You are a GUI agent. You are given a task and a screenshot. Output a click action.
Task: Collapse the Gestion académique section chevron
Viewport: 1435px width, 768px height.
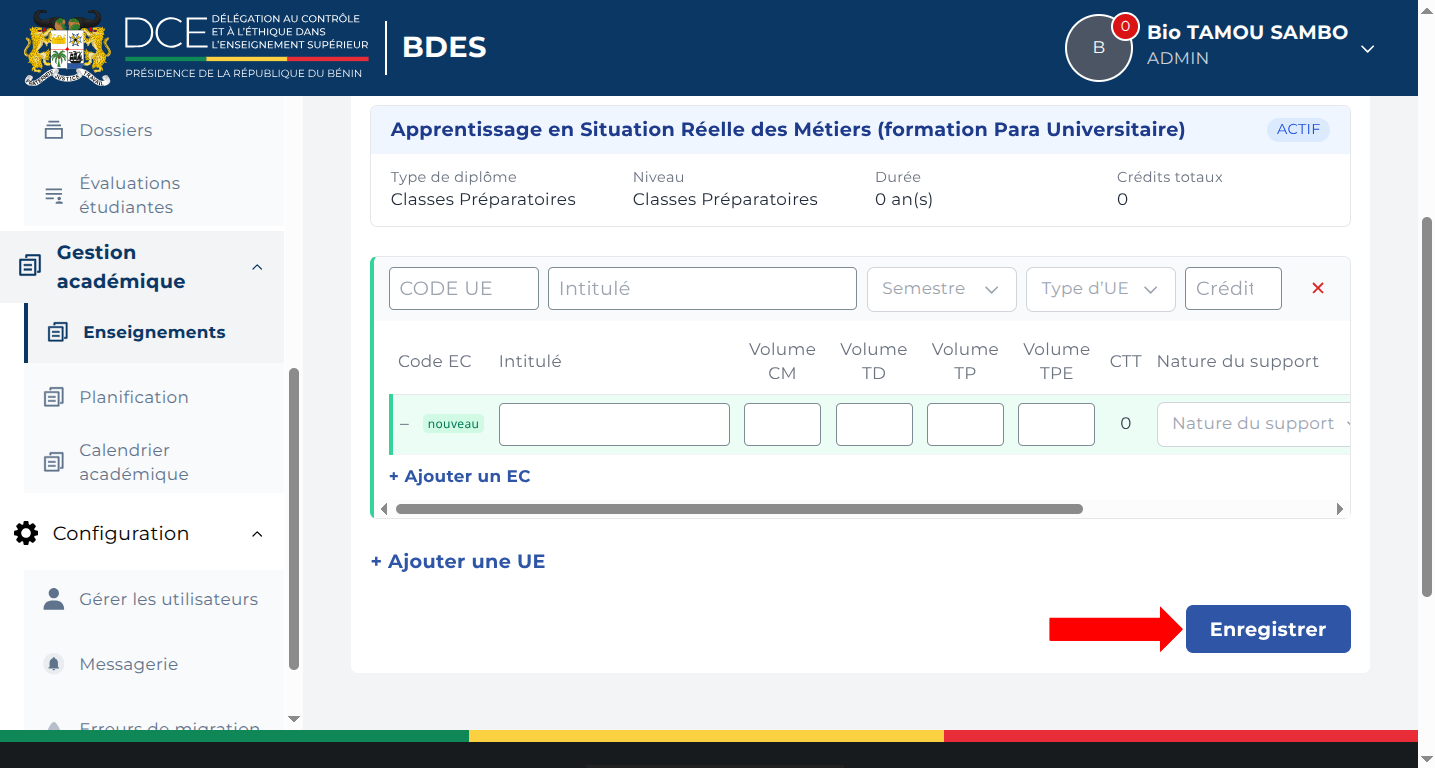(257, 267)
